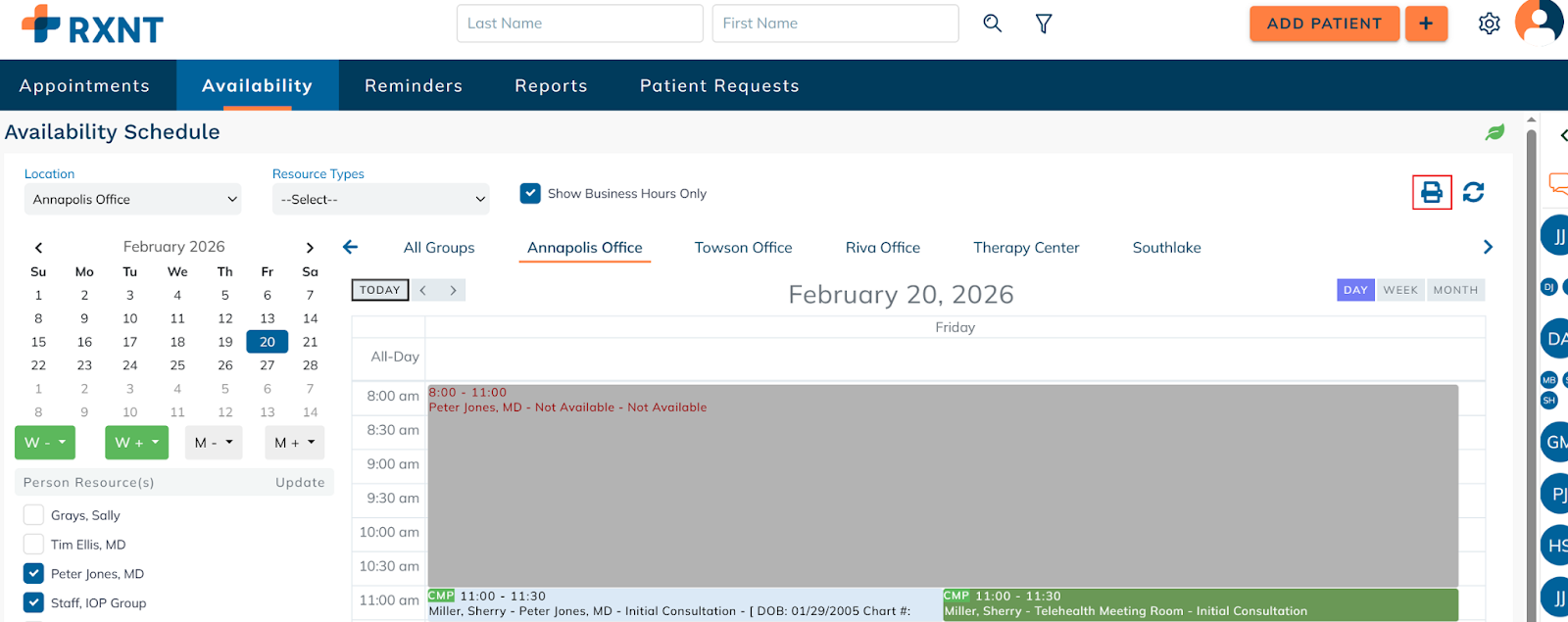Click the ADD PATIENT button
The width and height of the screenshot is (1568, 622).
(1323, 24)
